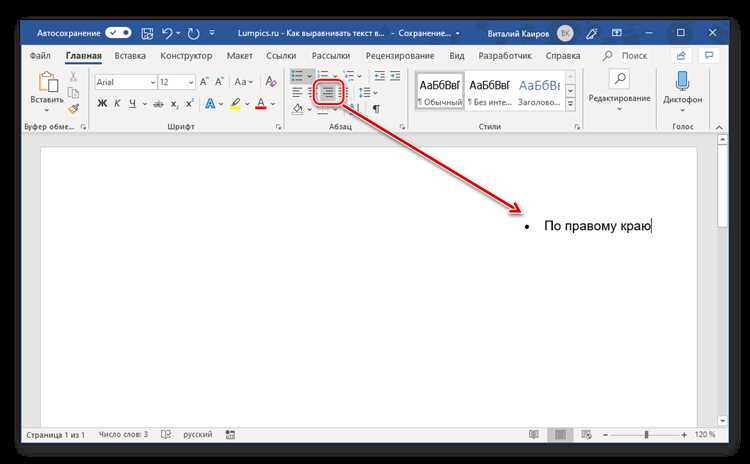The image size is (750, 464).
Task: Increase paragraph indent
Action: [395, 76]
